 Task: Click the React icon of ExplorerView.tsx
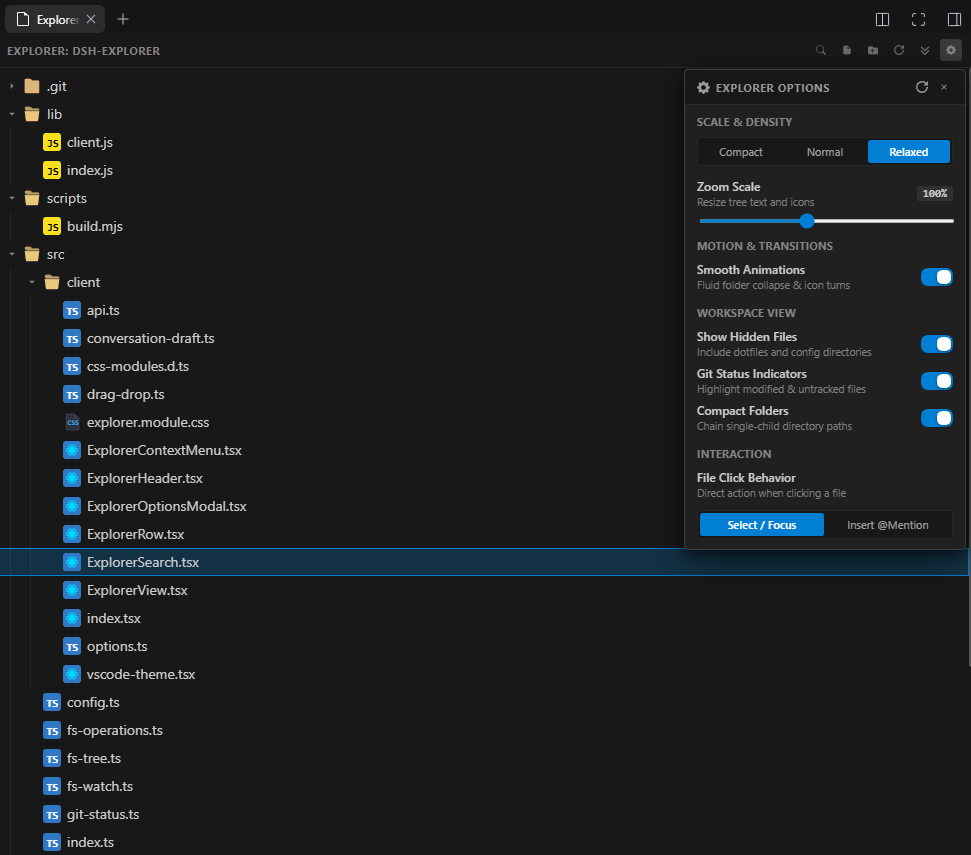click(x=72, y=591)
